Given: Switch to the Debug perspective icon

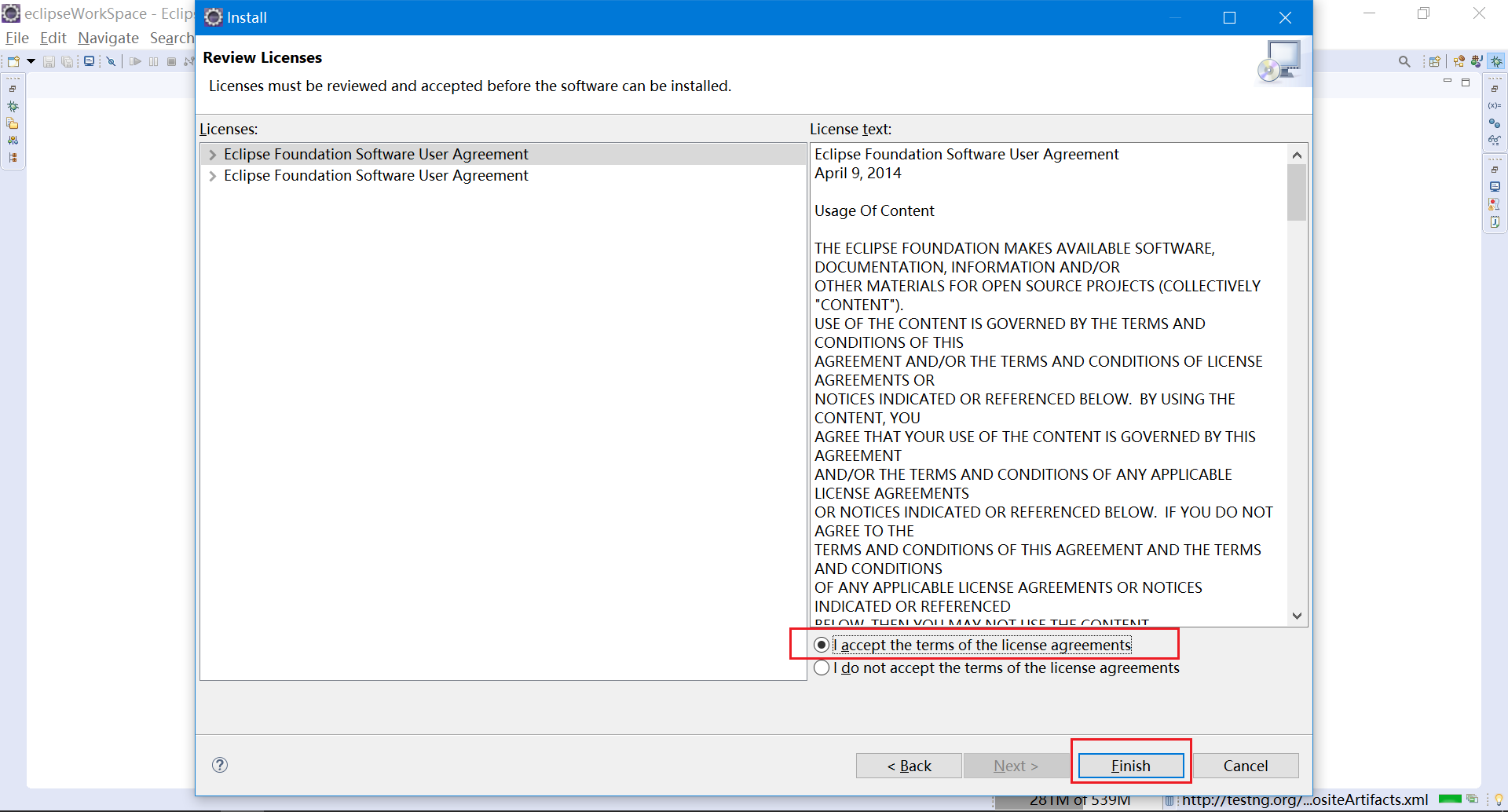Looking at the screenshot, I should pyautogui.click(x=1497, y=61).
